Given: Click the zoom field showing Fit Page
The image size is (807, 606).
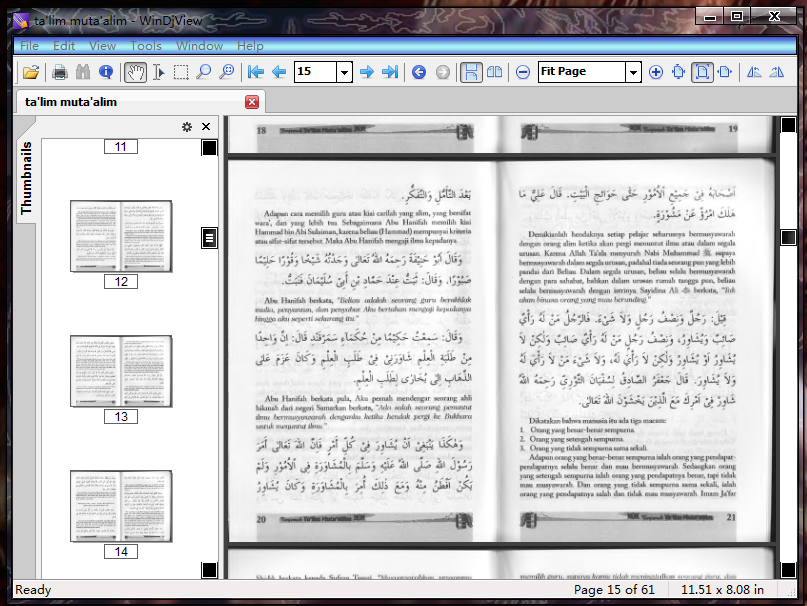Looking at the screenshot, I should [582, 72].
